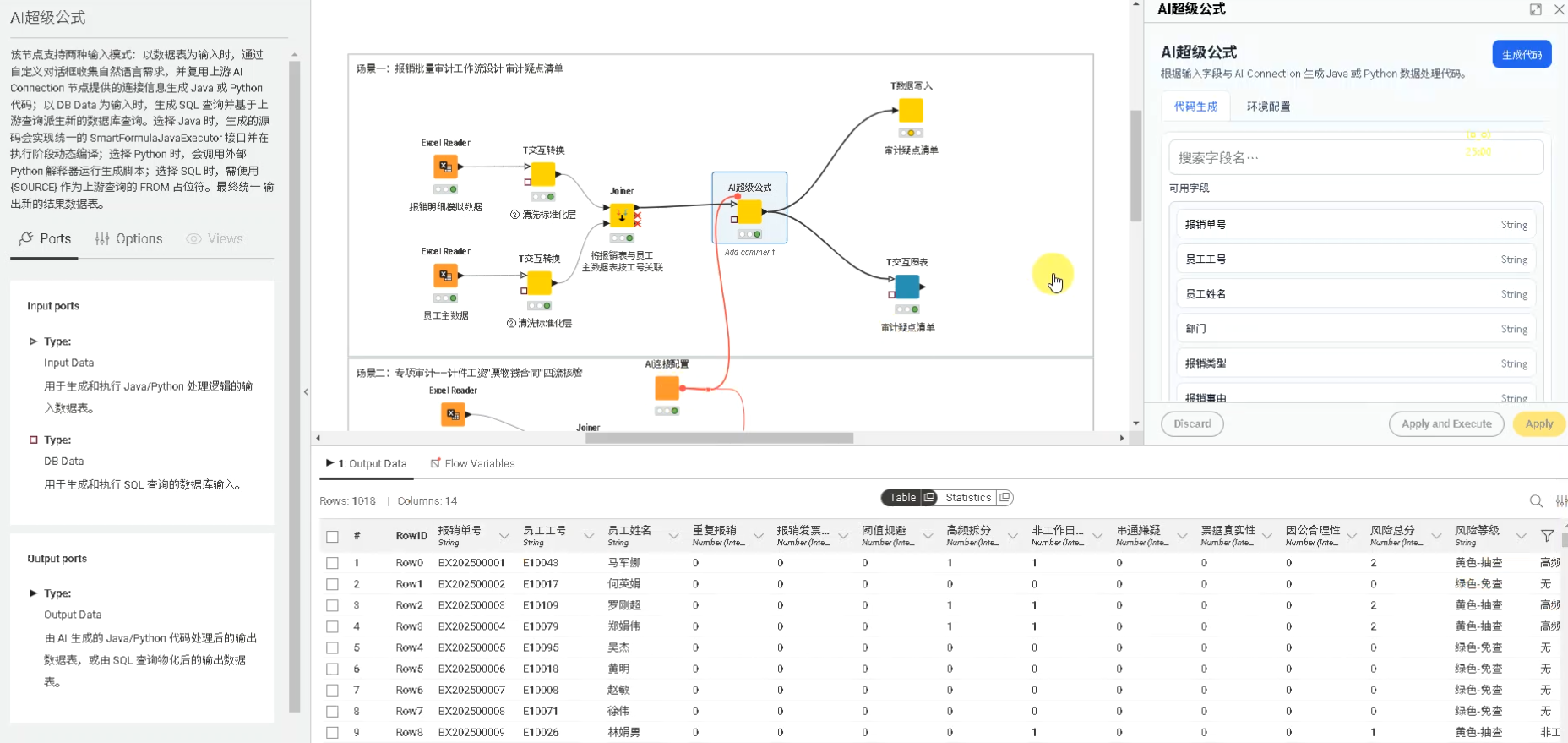The height and width of the screenshot is (743, 1568).
Task: Select the Excel Reader node labeled 报销明细模拟数据
Action: (x=445, y=167)
